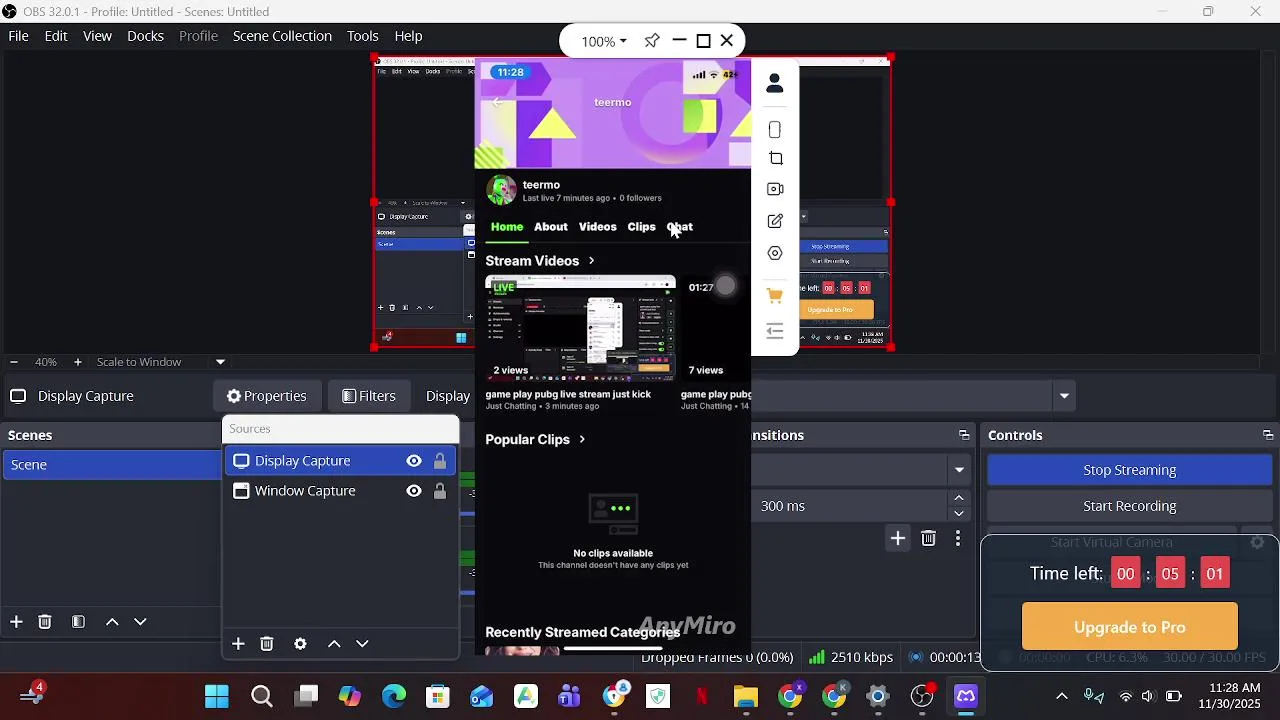Pin the AnyMiro mirror window on top

point(652,41)
